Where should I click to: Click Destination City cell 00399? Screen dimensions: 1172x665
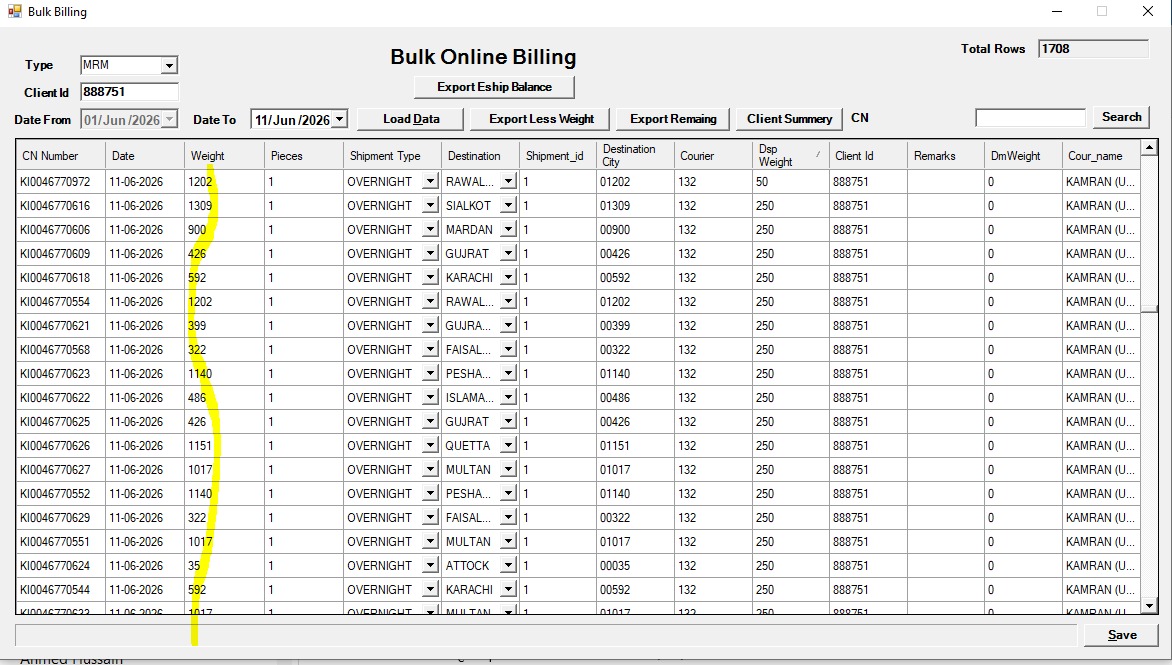pyautogui.click(x=635, y=326)
